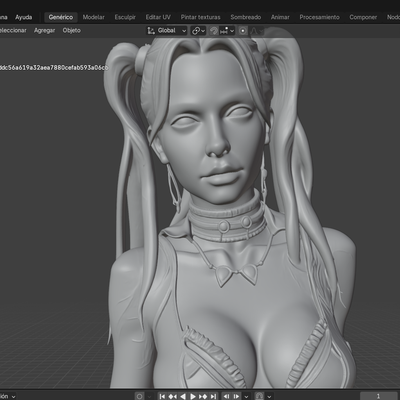Open the pivot point link dropdown

[x=198, y=31]
